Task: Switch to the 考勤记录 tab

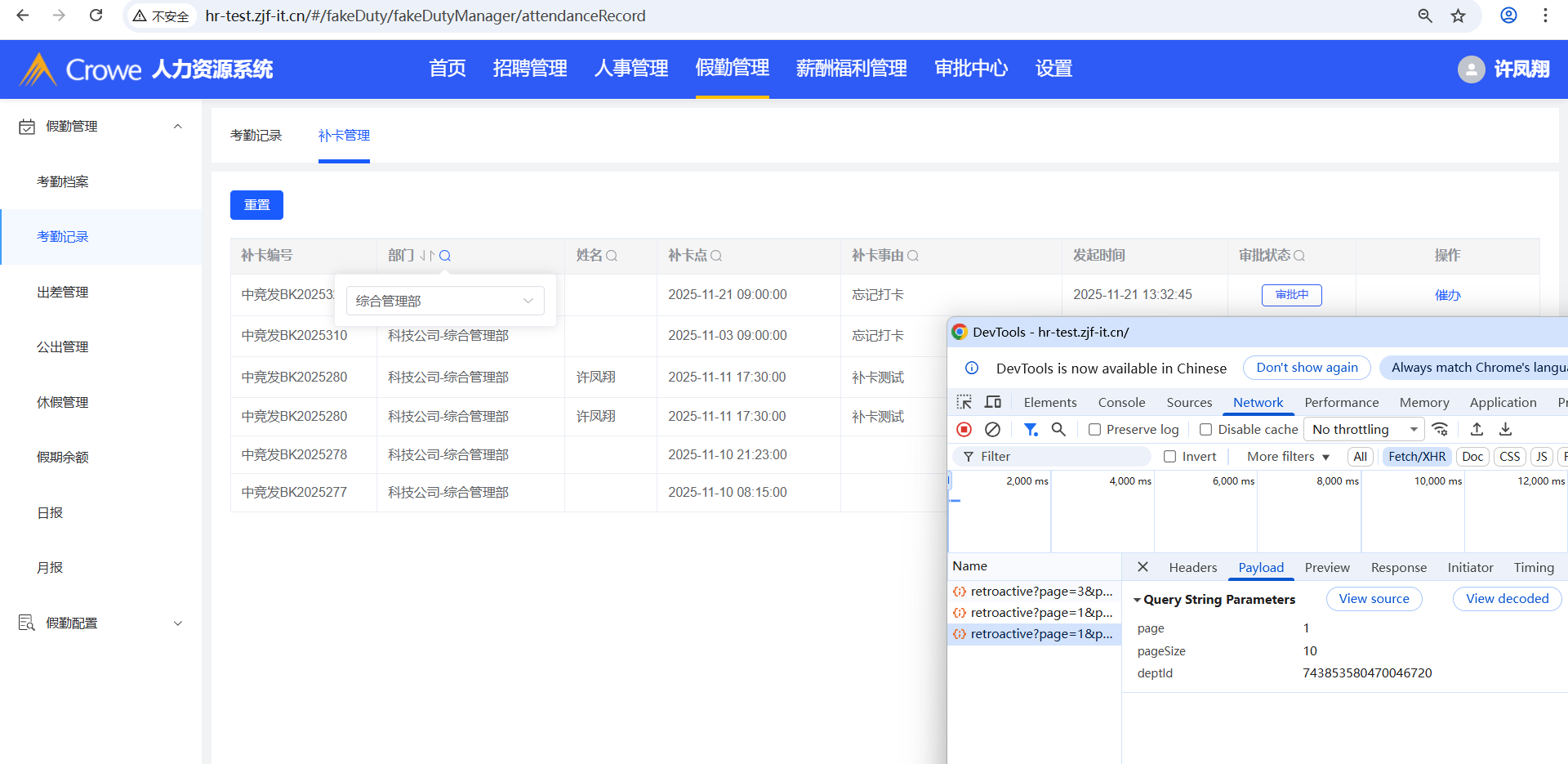Action: 256,136
